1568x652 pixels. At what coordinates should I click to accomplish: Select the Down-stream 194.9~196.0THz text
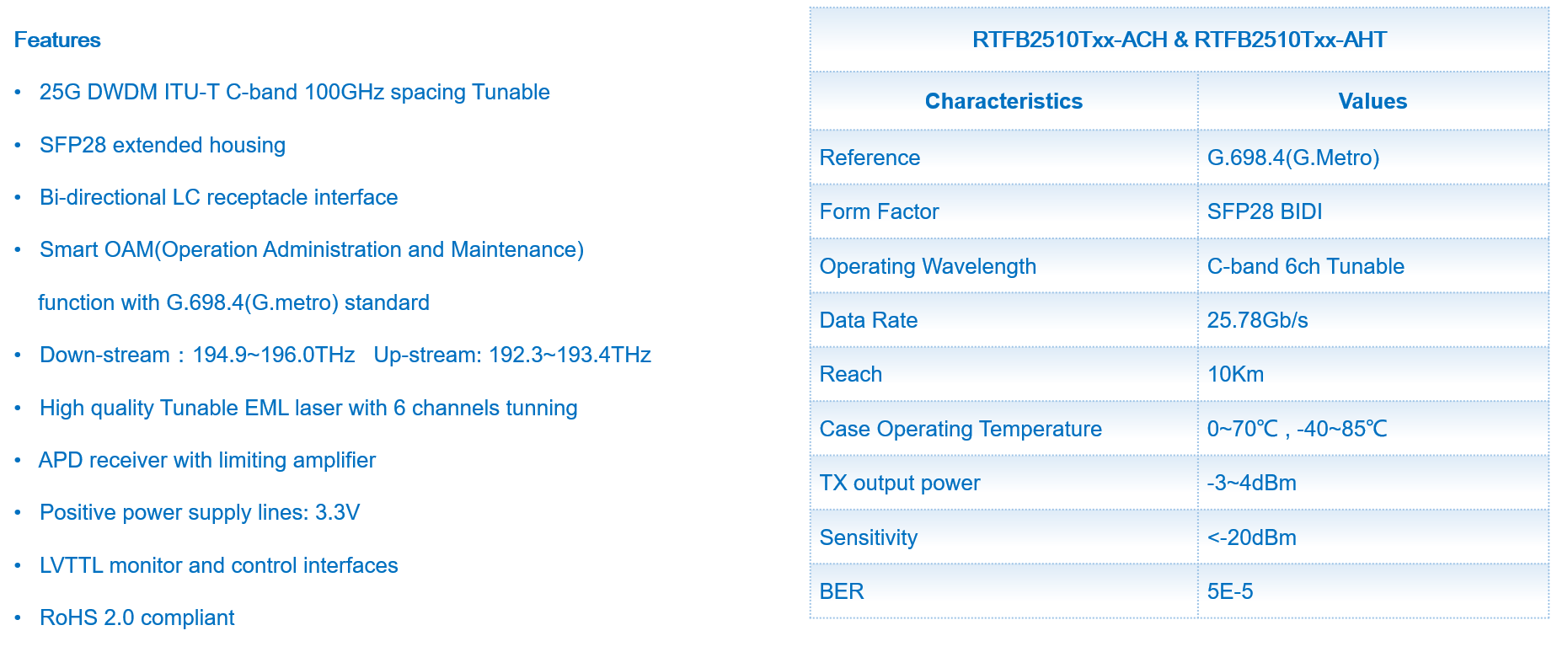197,355
